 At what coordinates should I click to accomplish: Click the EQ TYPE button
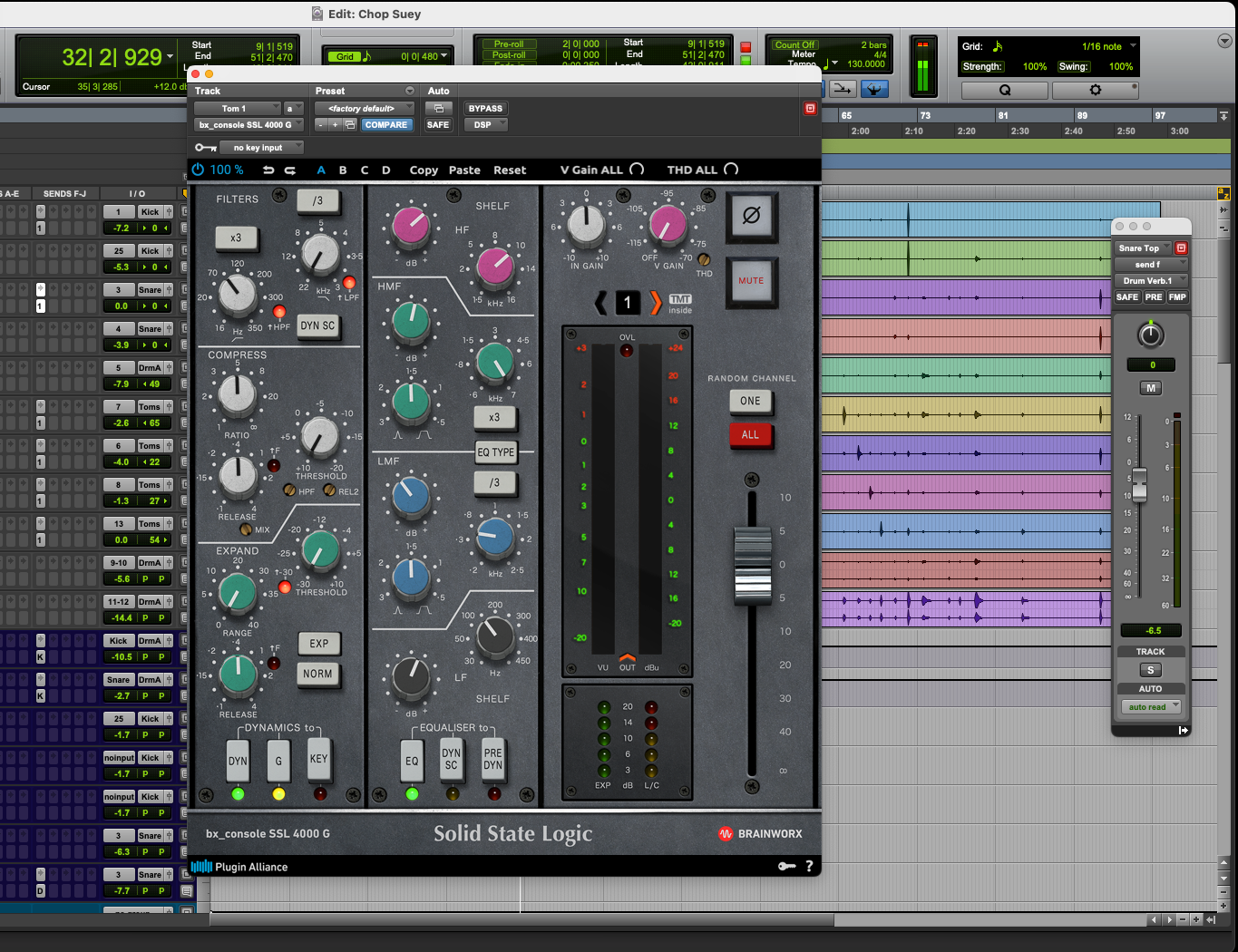(x=496, y=452)
